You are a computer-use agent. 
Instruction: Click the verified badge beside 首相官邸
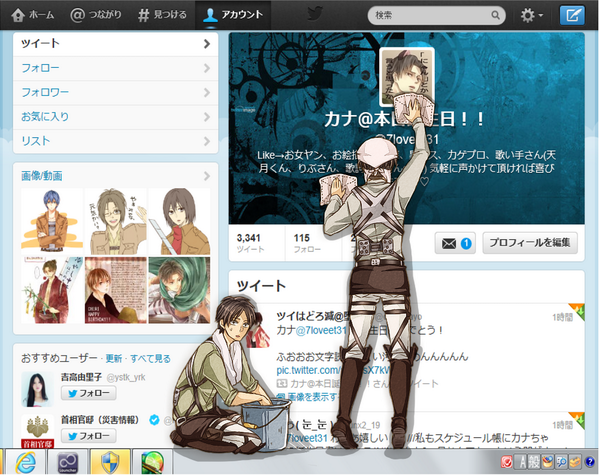[154, 420]
